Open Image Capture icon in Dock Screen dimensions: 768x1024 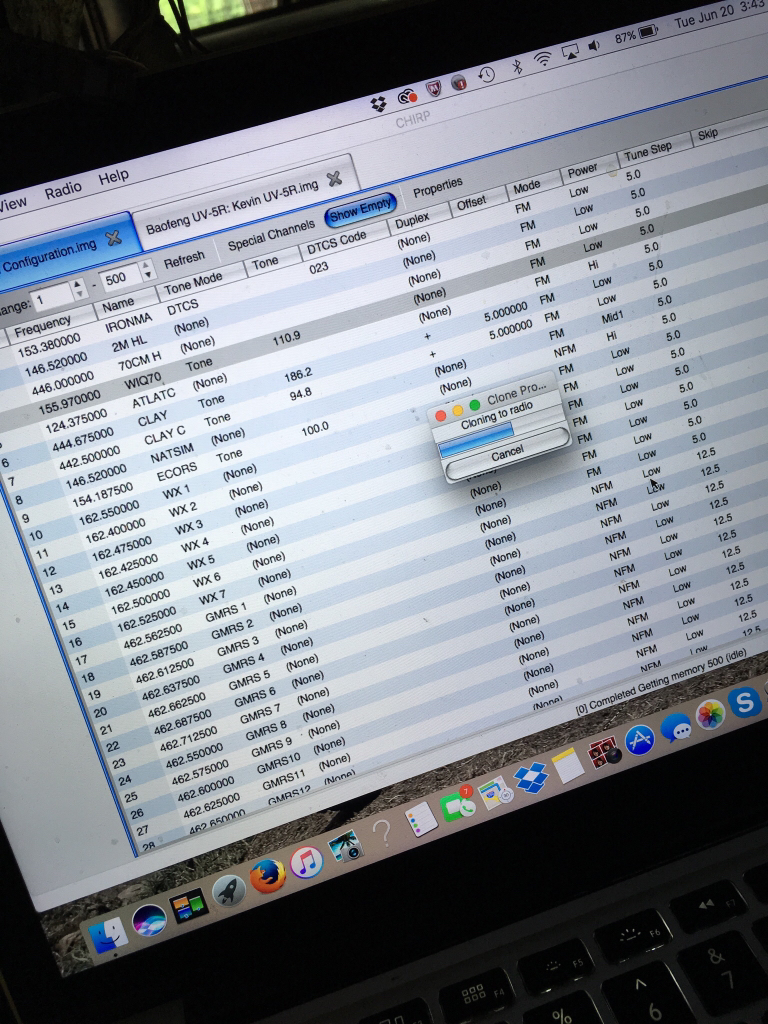point(345,846)
